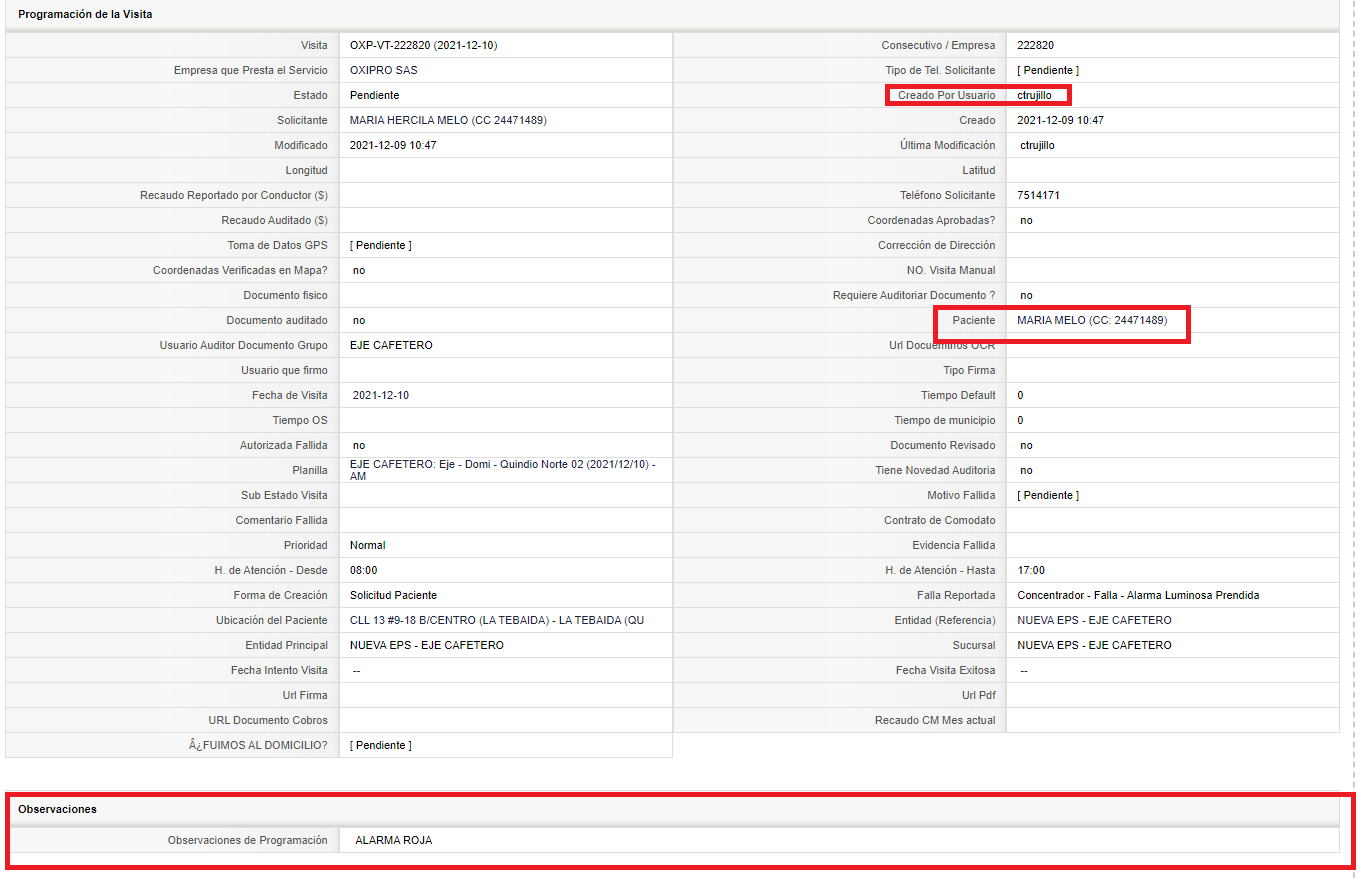Click the Comentario Fallida label
1367x878 pixels.
(x=282, y=520)
